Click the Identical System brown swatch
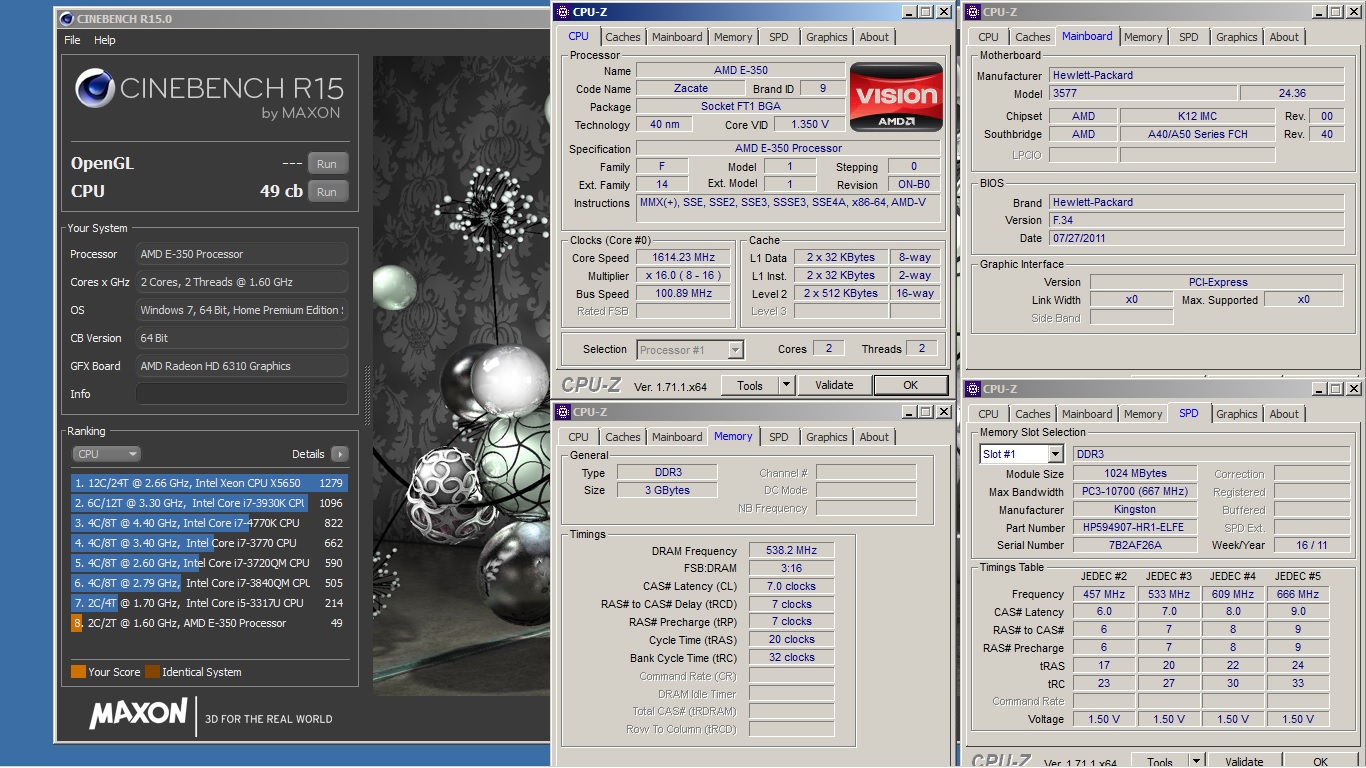1366x768 pixels. point(152,672)
